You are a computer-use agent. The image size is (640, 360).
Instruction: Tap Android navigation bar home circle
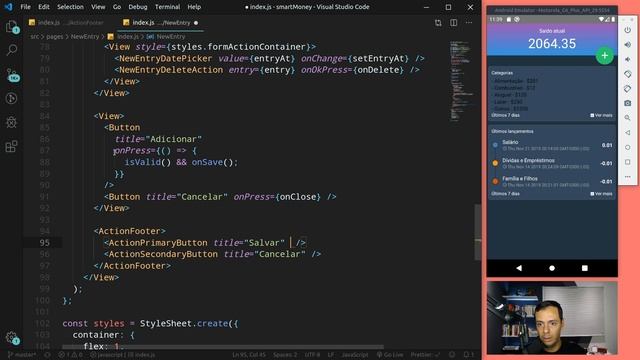(x=552, y=268)
